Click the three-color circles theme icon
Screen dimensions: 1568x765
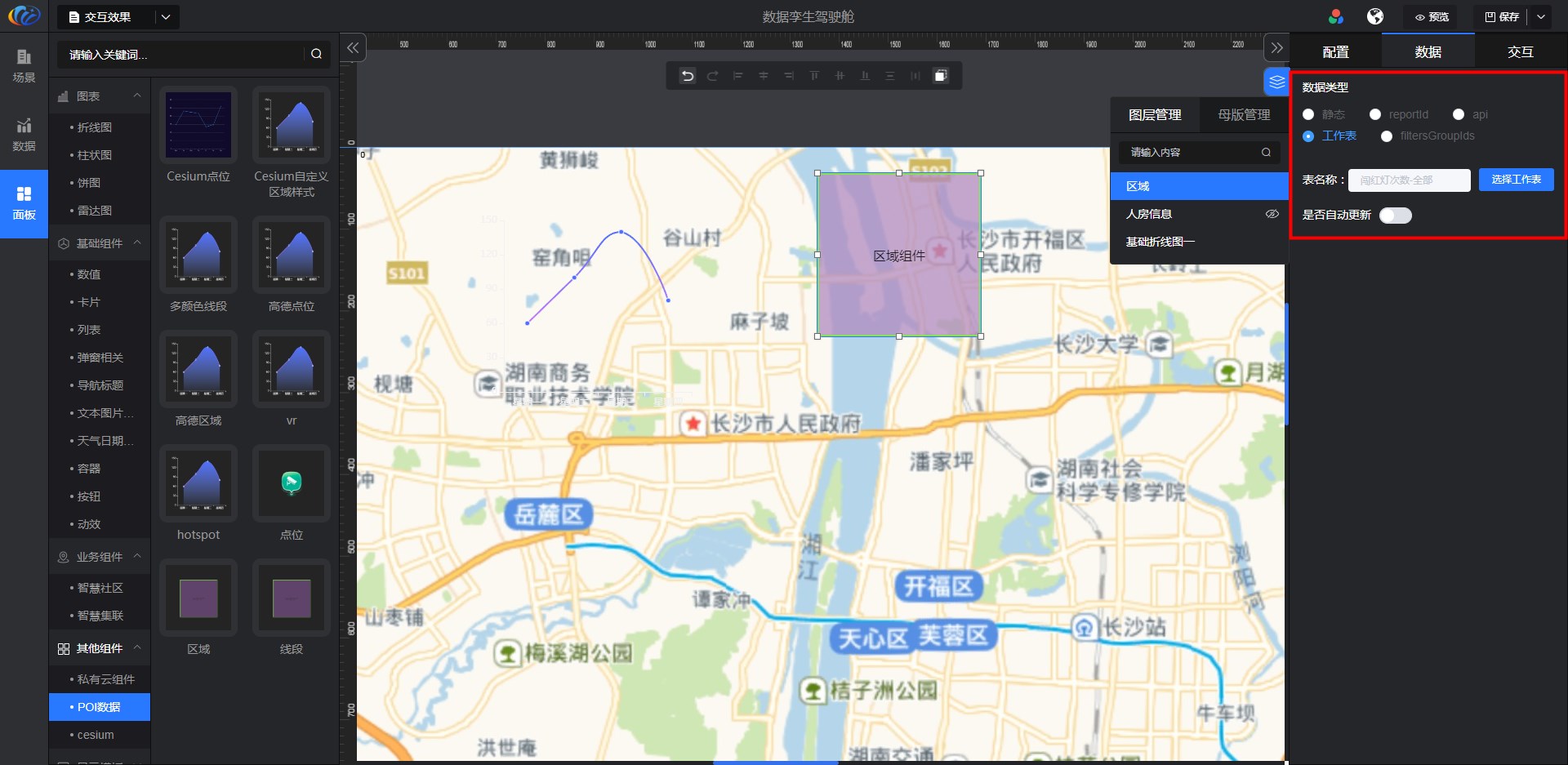point(1336,16)
